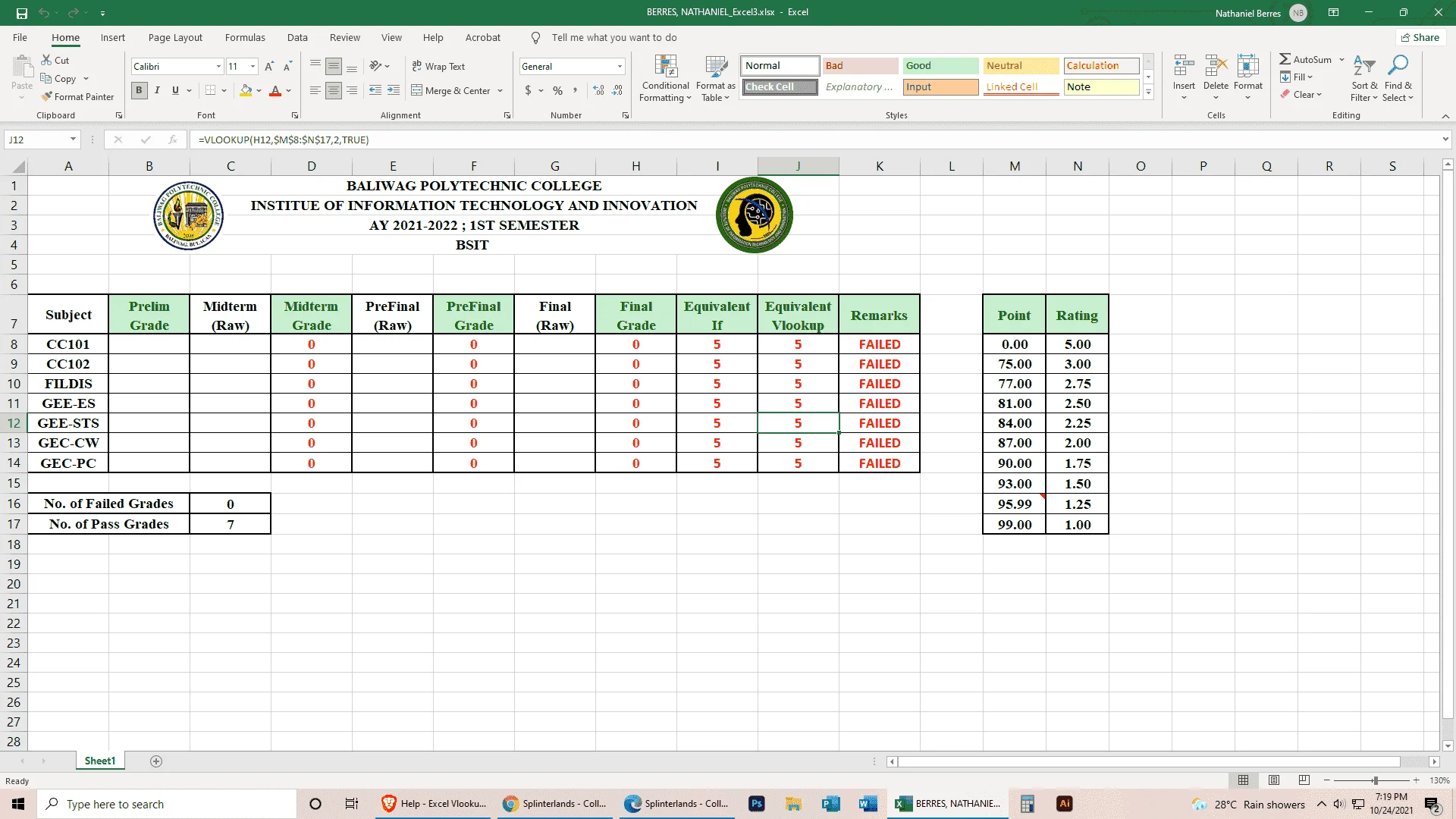Decrease font size with the smaller A icon
The image size is (1456, 819).
point(287,67)
